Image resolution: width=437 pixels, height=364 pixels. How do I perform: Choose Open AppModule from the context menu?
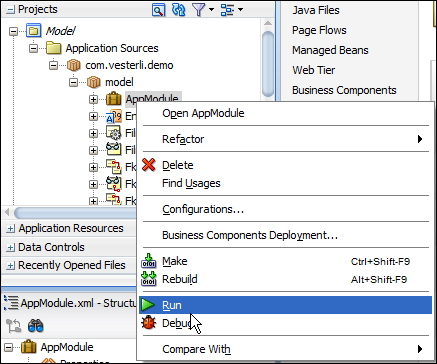pos(203,113)
